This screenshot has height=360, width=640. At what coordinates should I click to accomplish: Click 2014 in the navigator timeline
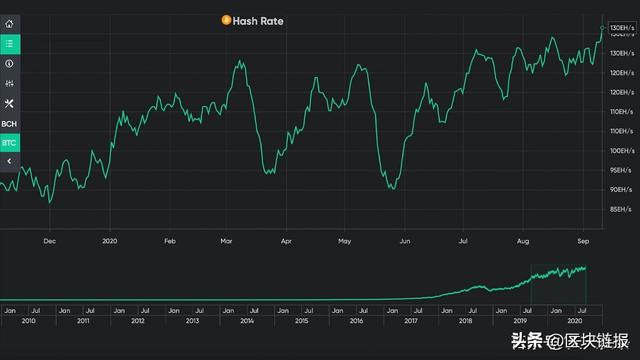[x=247, y=321]
